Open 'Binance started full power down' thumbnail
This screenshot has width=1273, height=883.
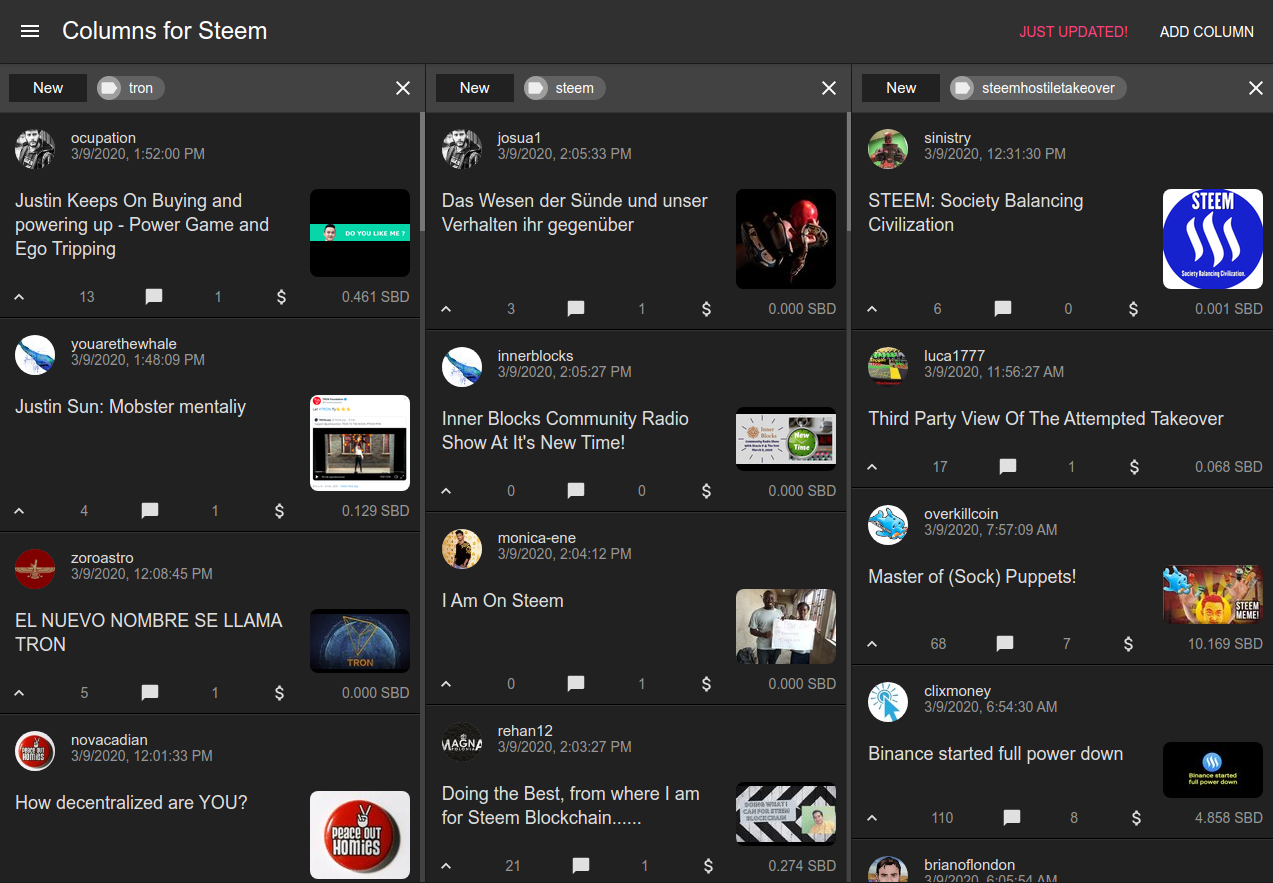point(1213,770)
